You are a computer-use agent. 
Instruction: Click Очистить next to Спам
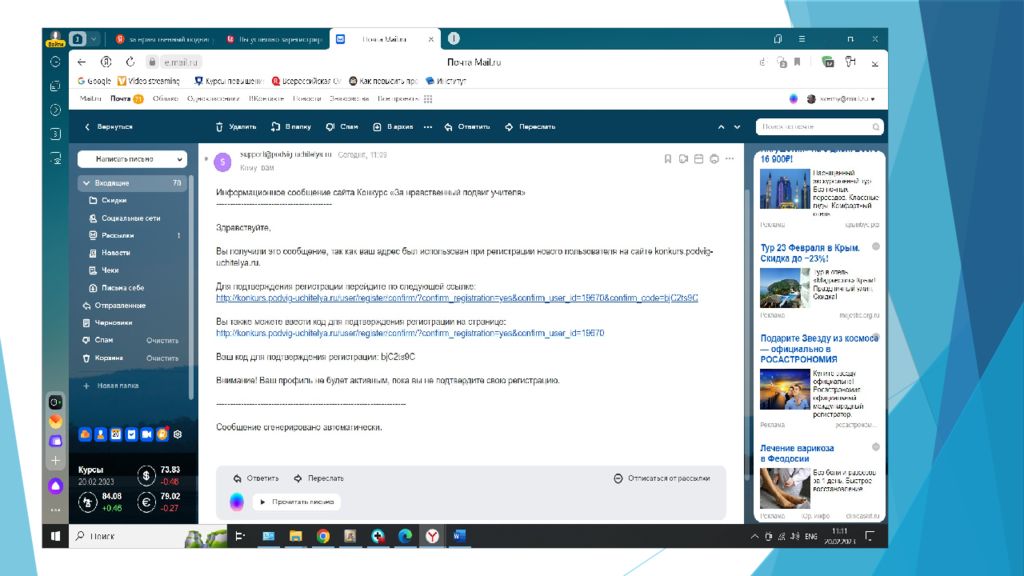pos(162,341)
